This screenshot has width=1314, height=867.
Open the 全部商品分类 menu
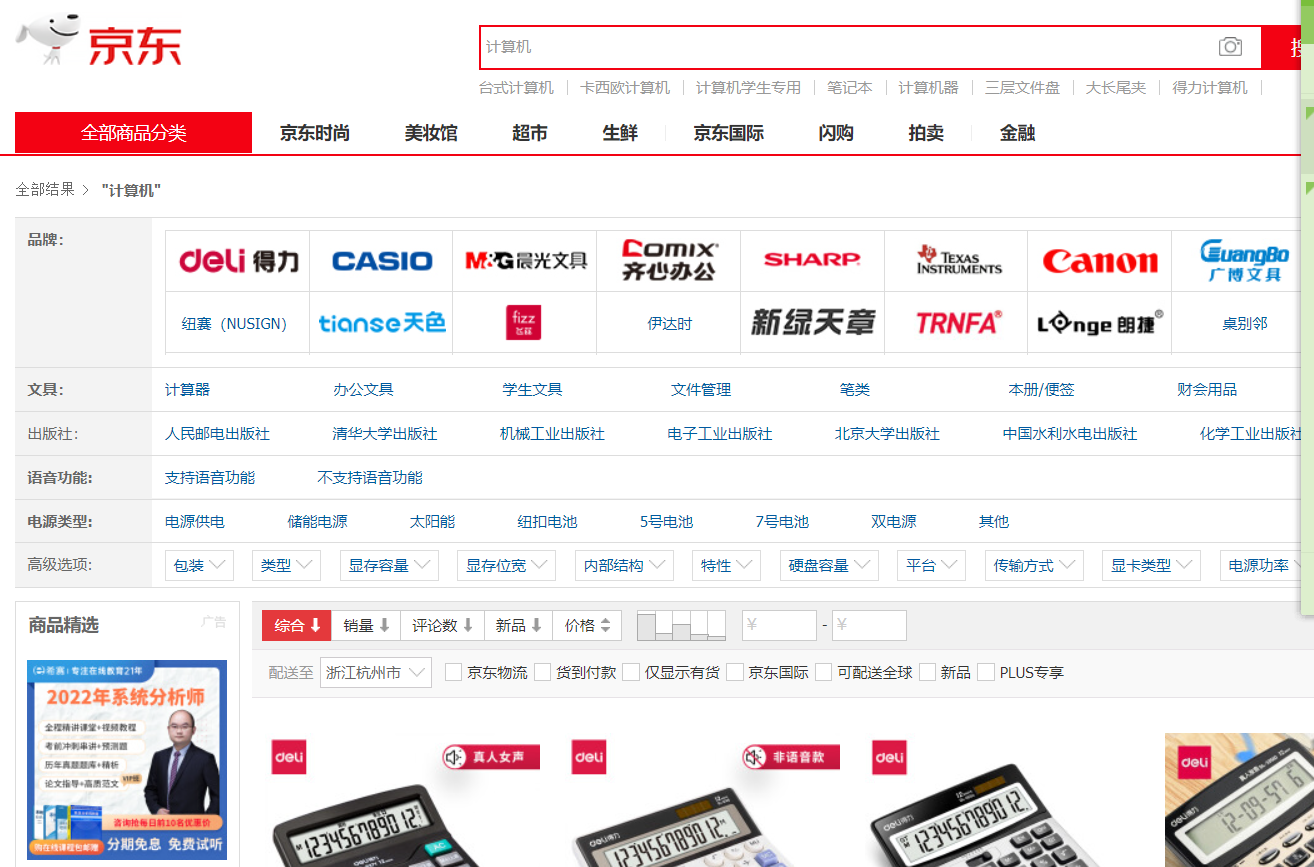click(133, 133)
